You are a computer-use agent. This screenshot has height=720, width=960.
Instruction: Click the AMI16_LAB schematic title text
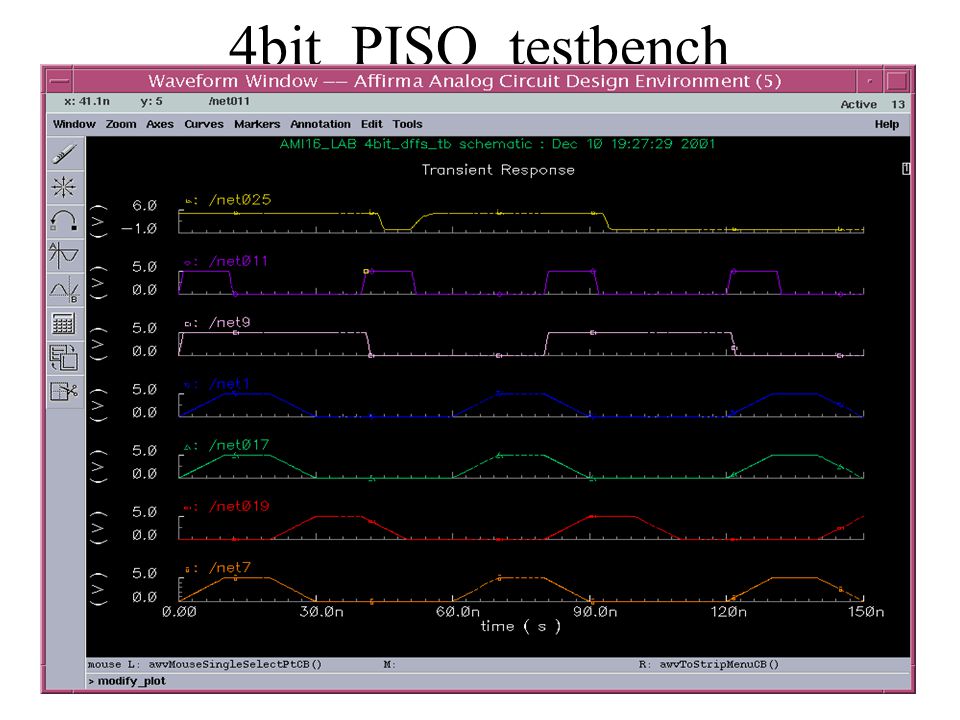(x=497, y=144)
